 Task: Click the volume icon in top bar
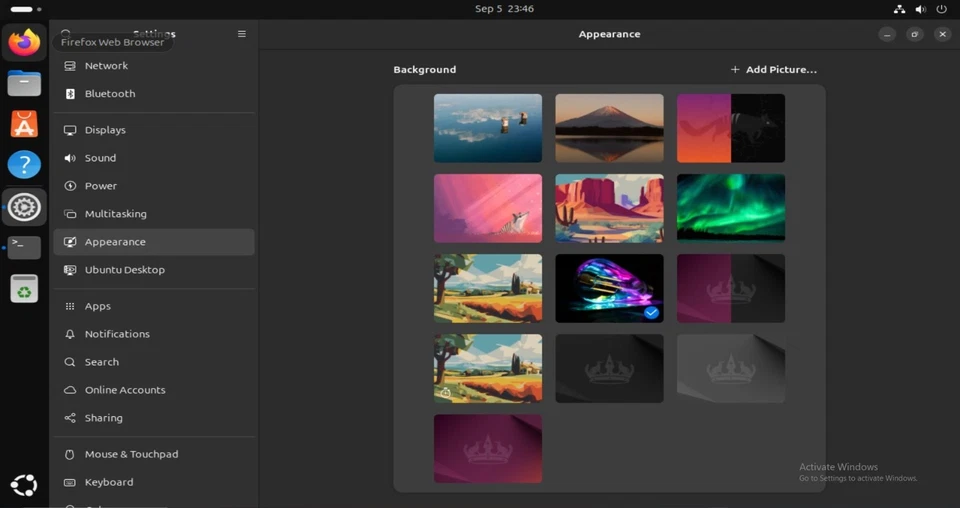click(x=920, y=9)
